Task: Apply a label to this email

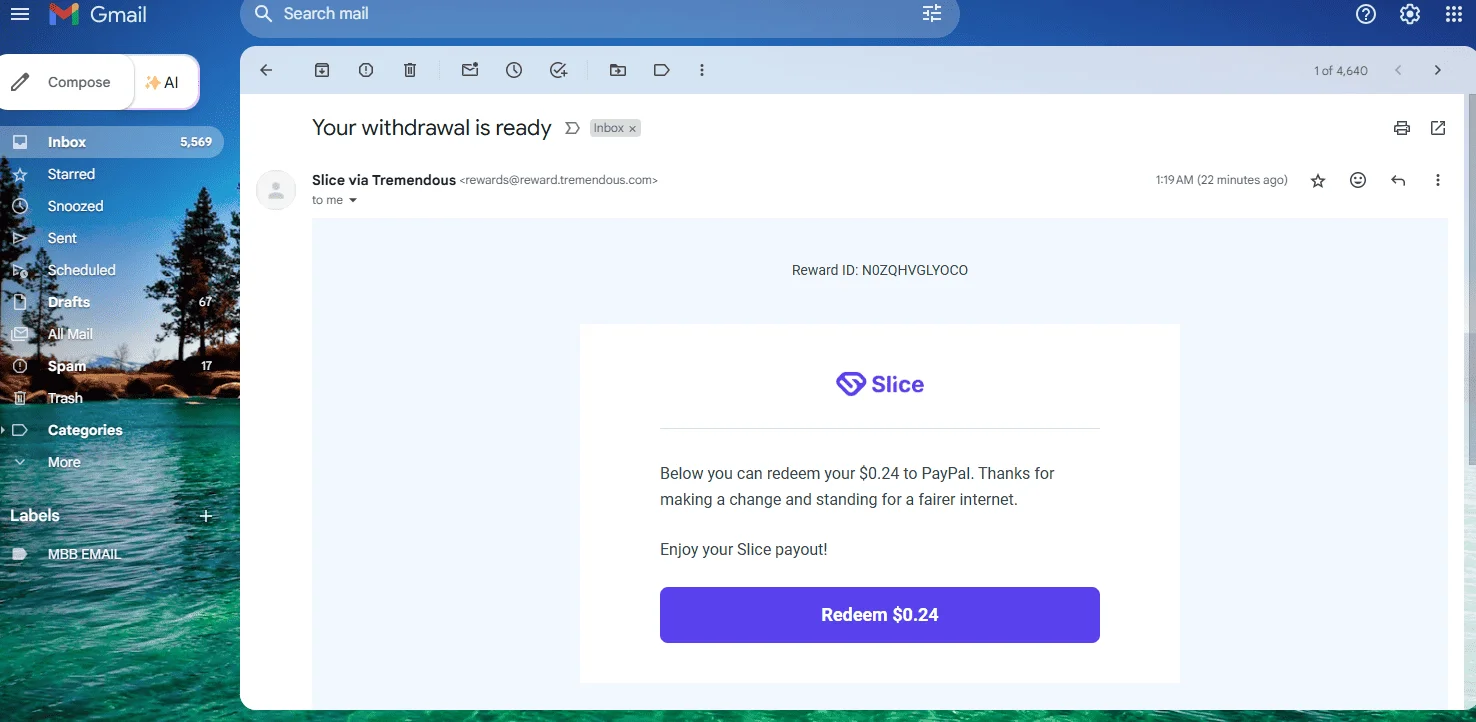Action: (661, 70)
